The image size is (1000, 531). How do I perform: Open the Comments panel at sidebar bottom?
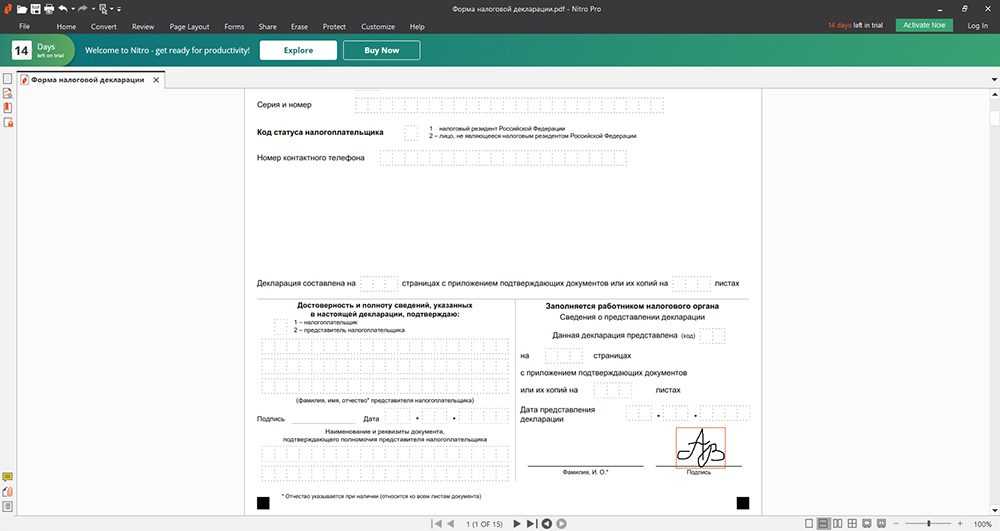(x=7, y=477)
